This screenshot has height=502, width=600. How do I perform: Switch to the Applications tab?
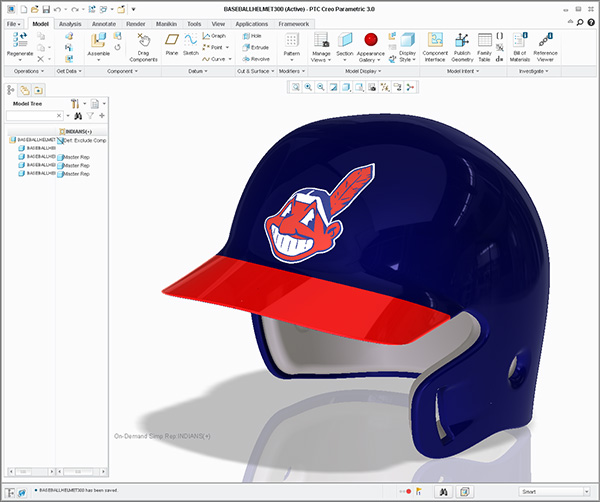[251, 24]
